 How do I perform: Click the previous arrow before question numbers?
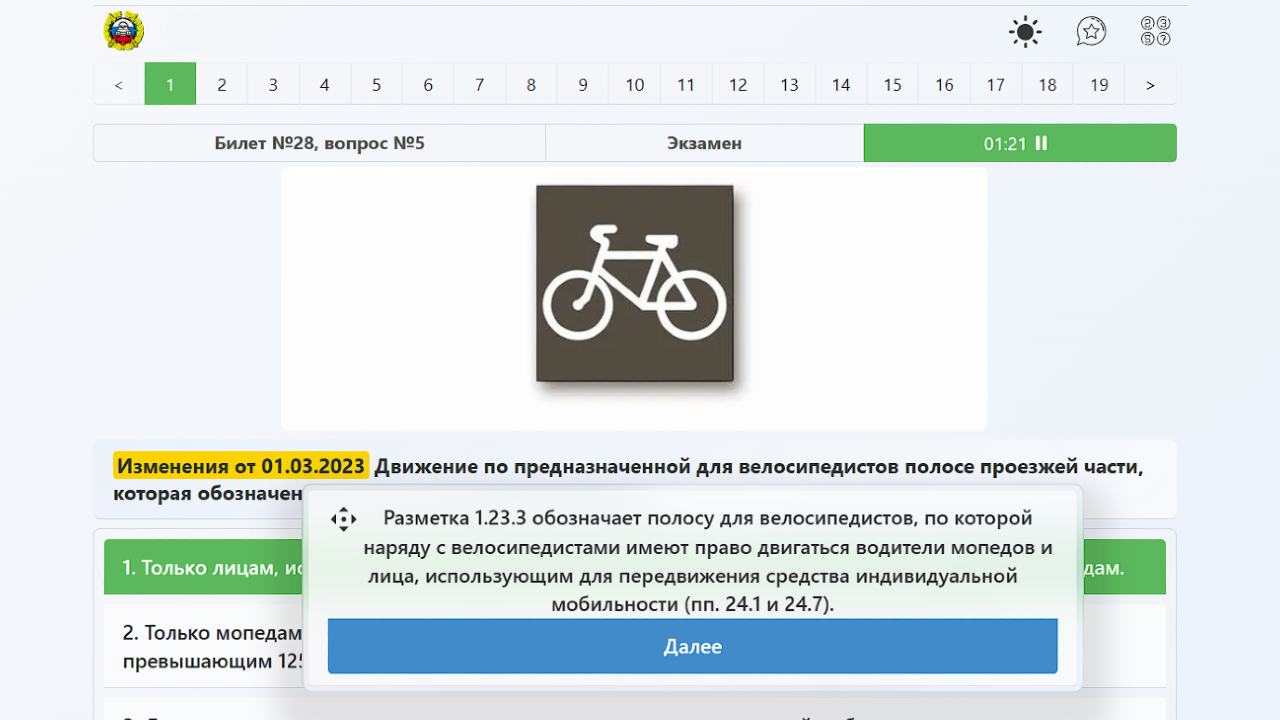click(x=117, y=83)
